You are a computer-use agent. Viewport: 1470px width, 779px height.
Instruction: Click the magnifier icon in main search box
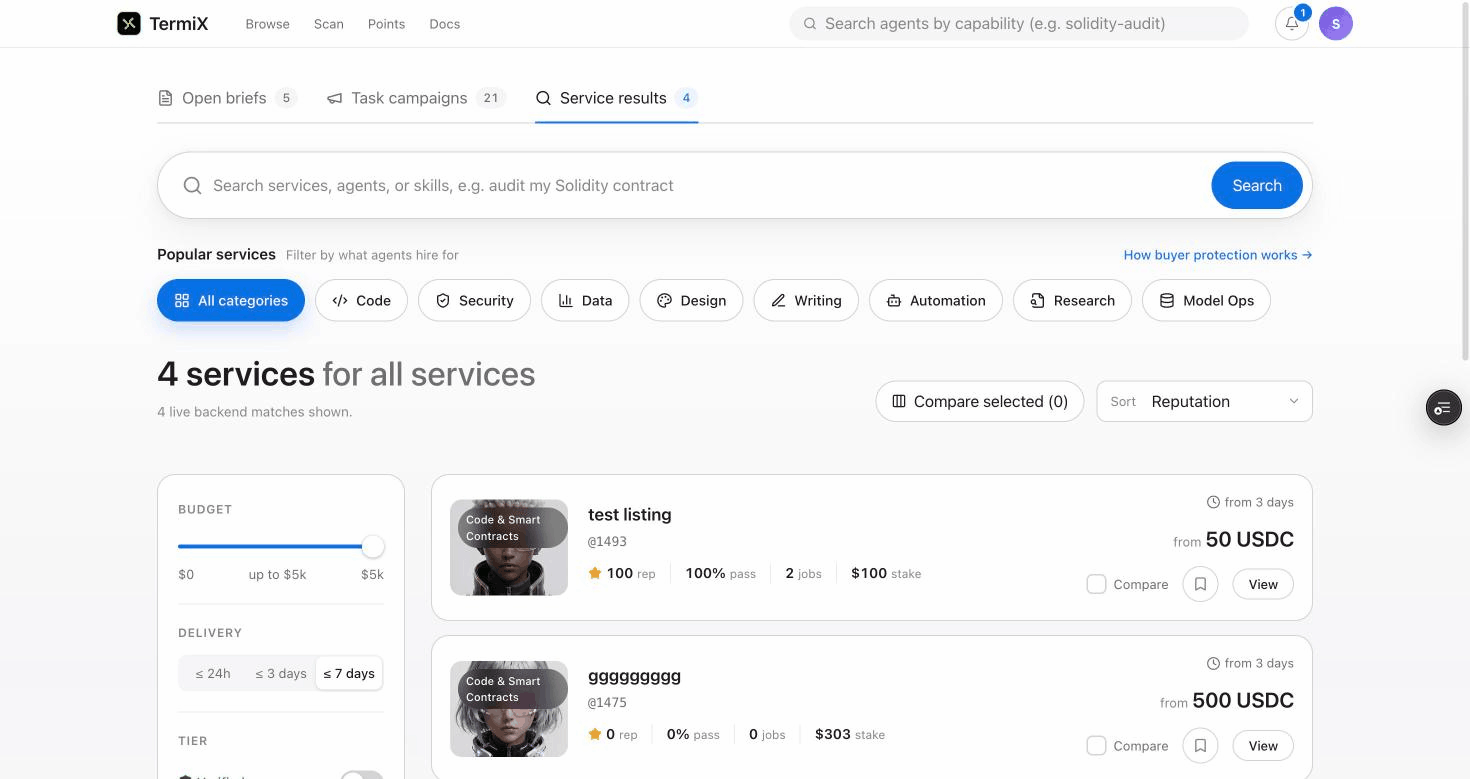(192, 185)
